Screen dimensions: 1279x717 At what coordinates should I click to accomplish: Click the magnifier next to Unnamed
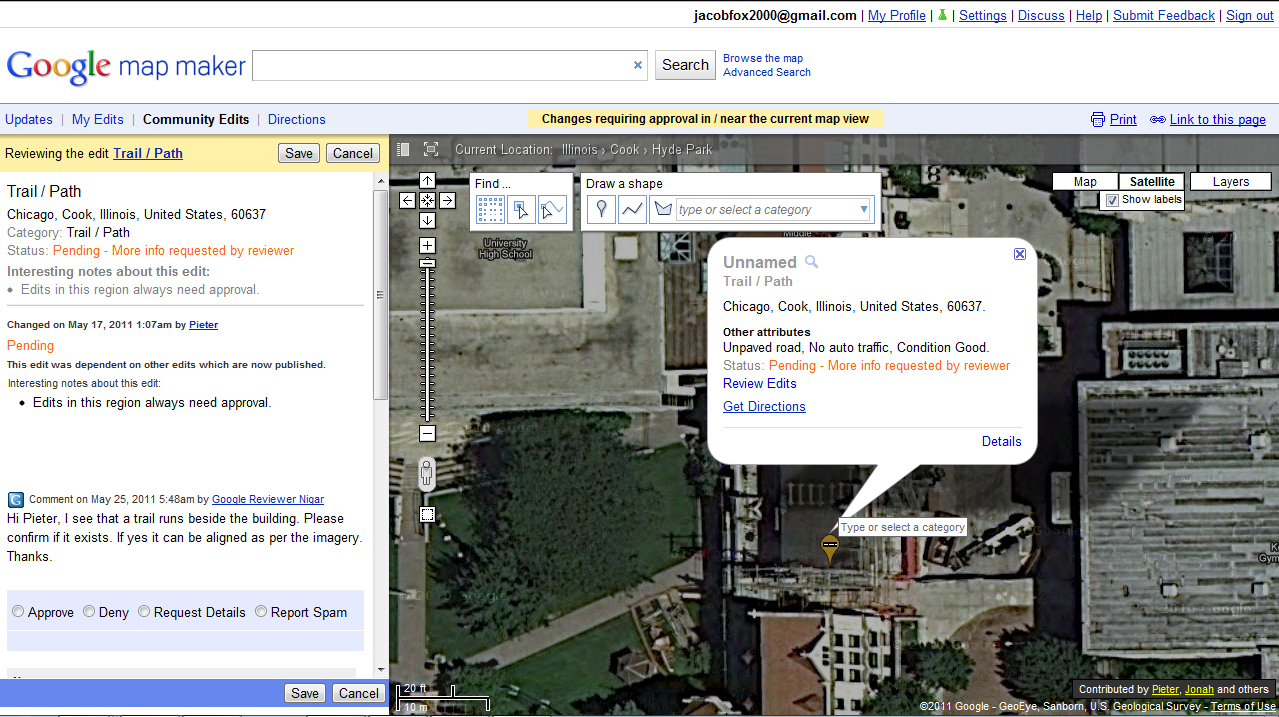click(812, 262)
